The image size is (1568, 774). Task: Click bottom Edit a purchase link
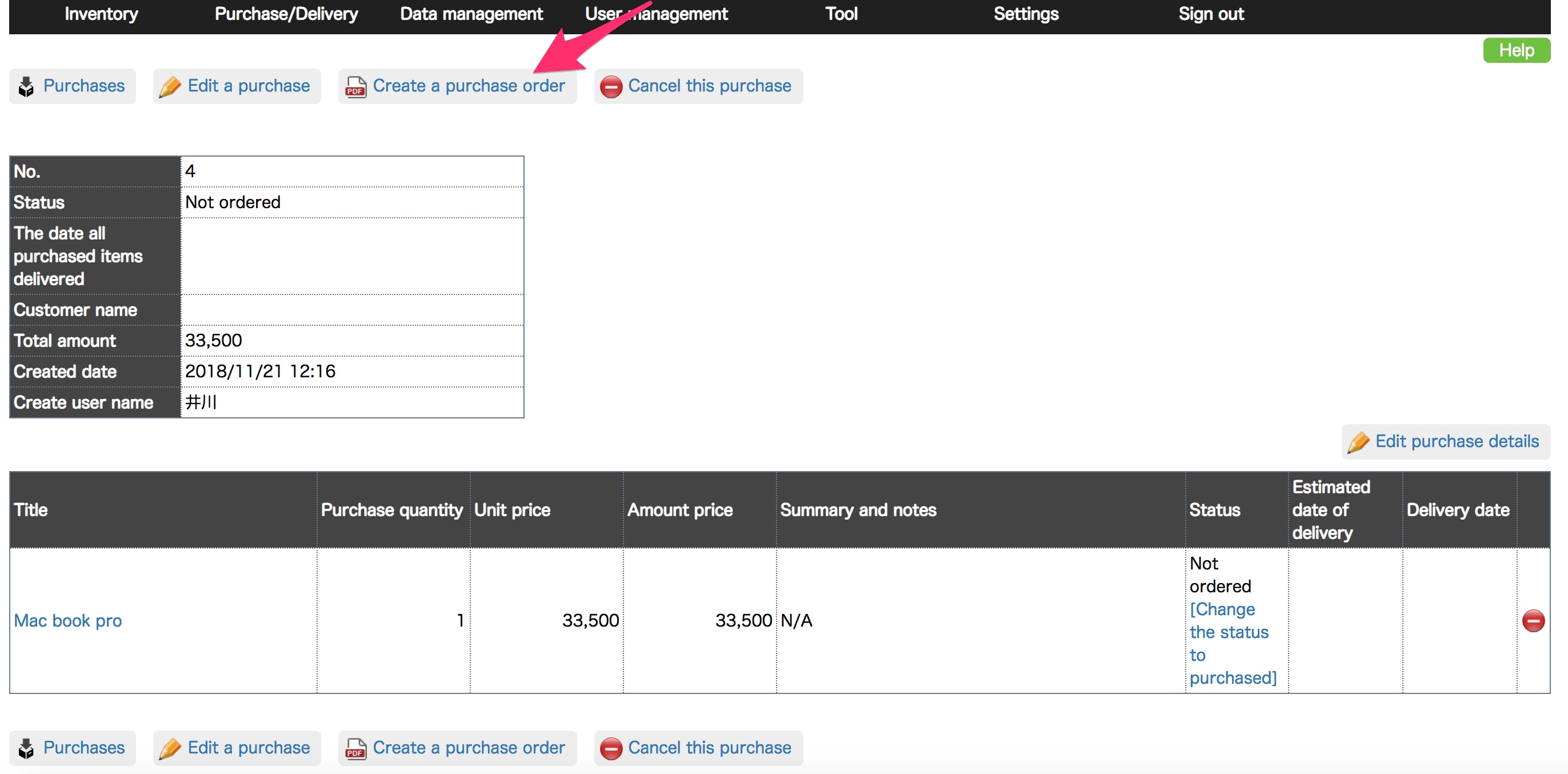[249, 748]
